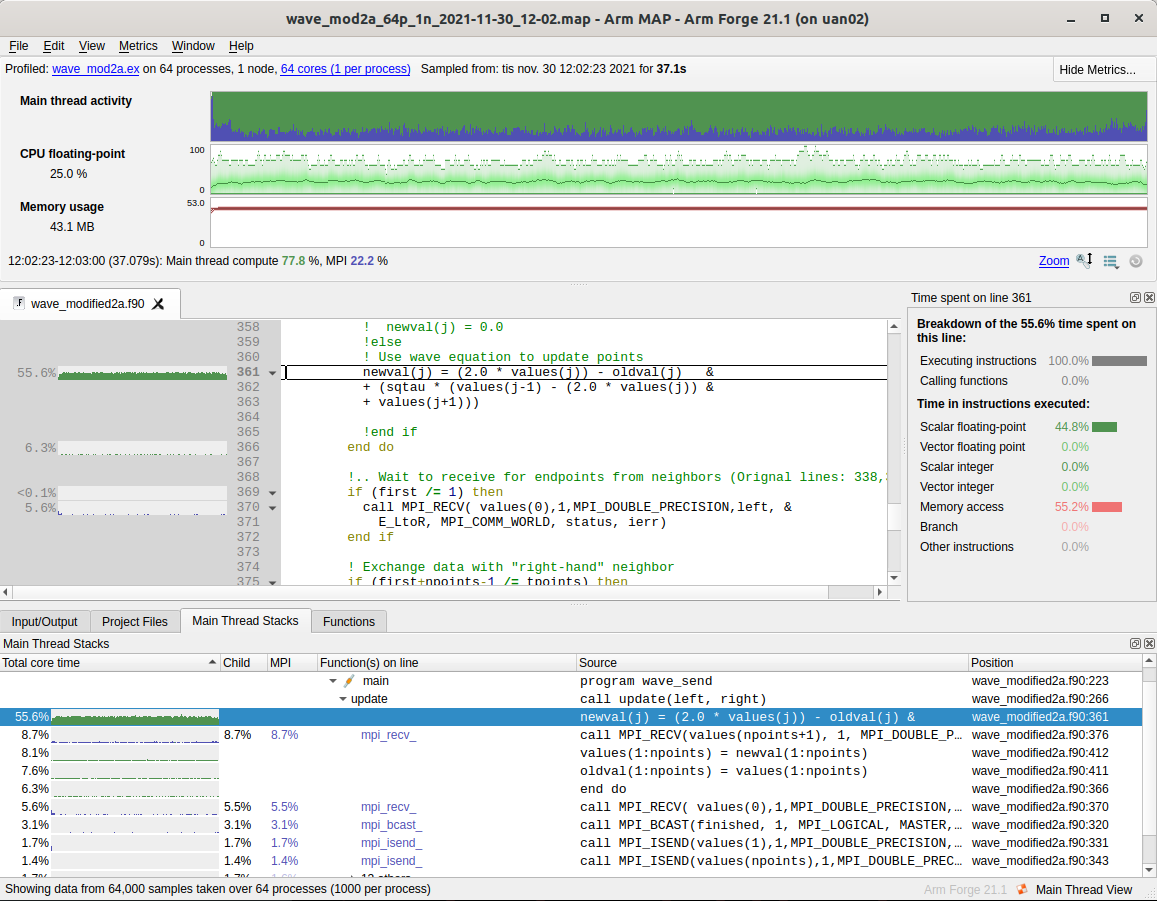
Task: Collapse the update function node
Action: coord(343,699)
